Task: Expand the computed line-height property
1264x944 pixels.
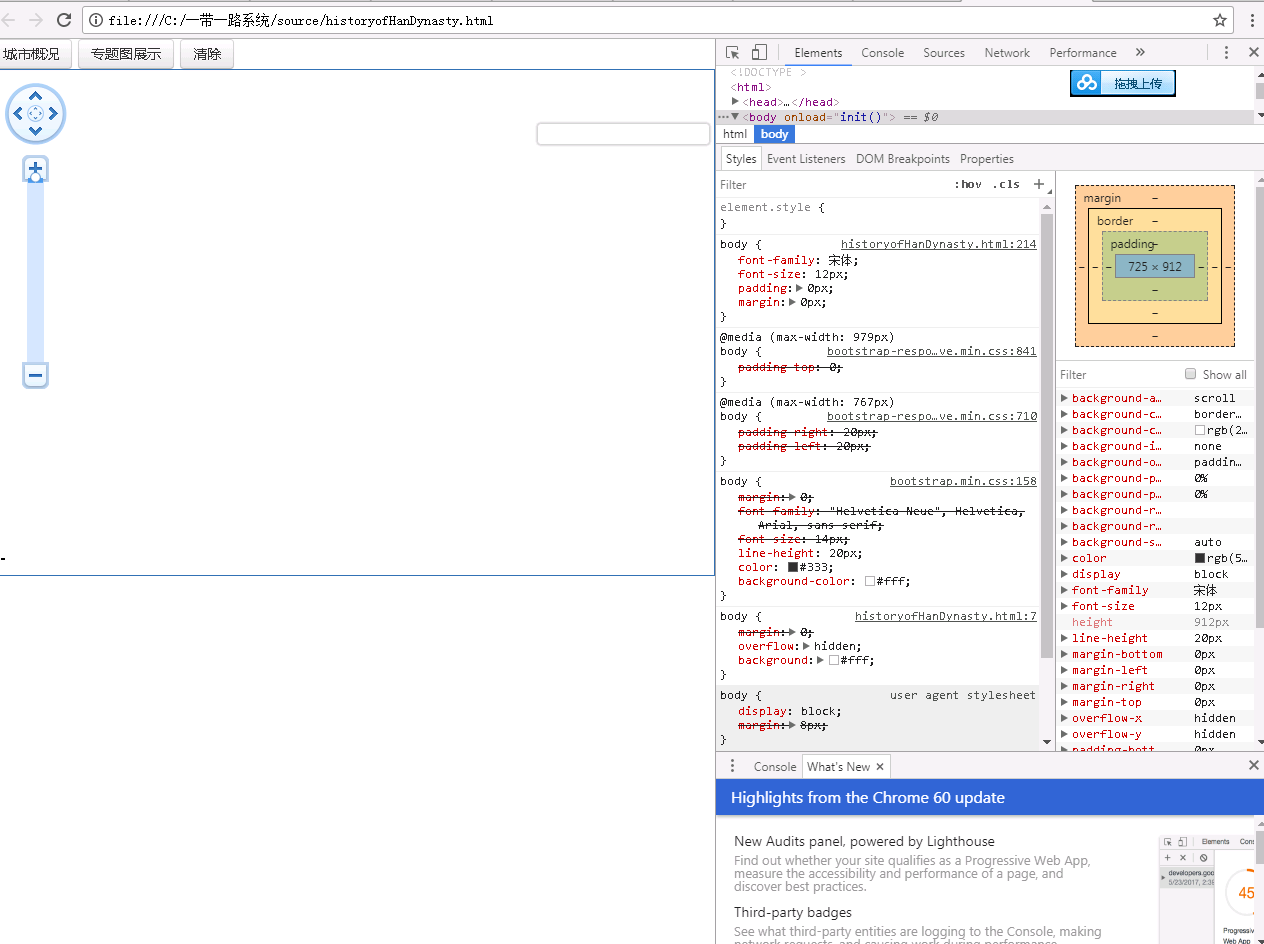Action: 1064,638
